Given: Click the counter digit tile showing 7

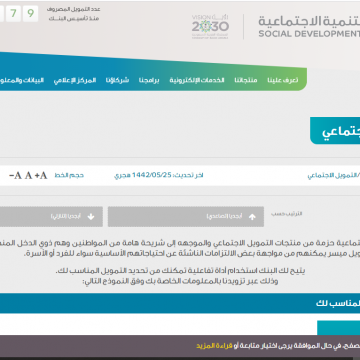Looking at the screenshot, I should click(x=13, y=14).
